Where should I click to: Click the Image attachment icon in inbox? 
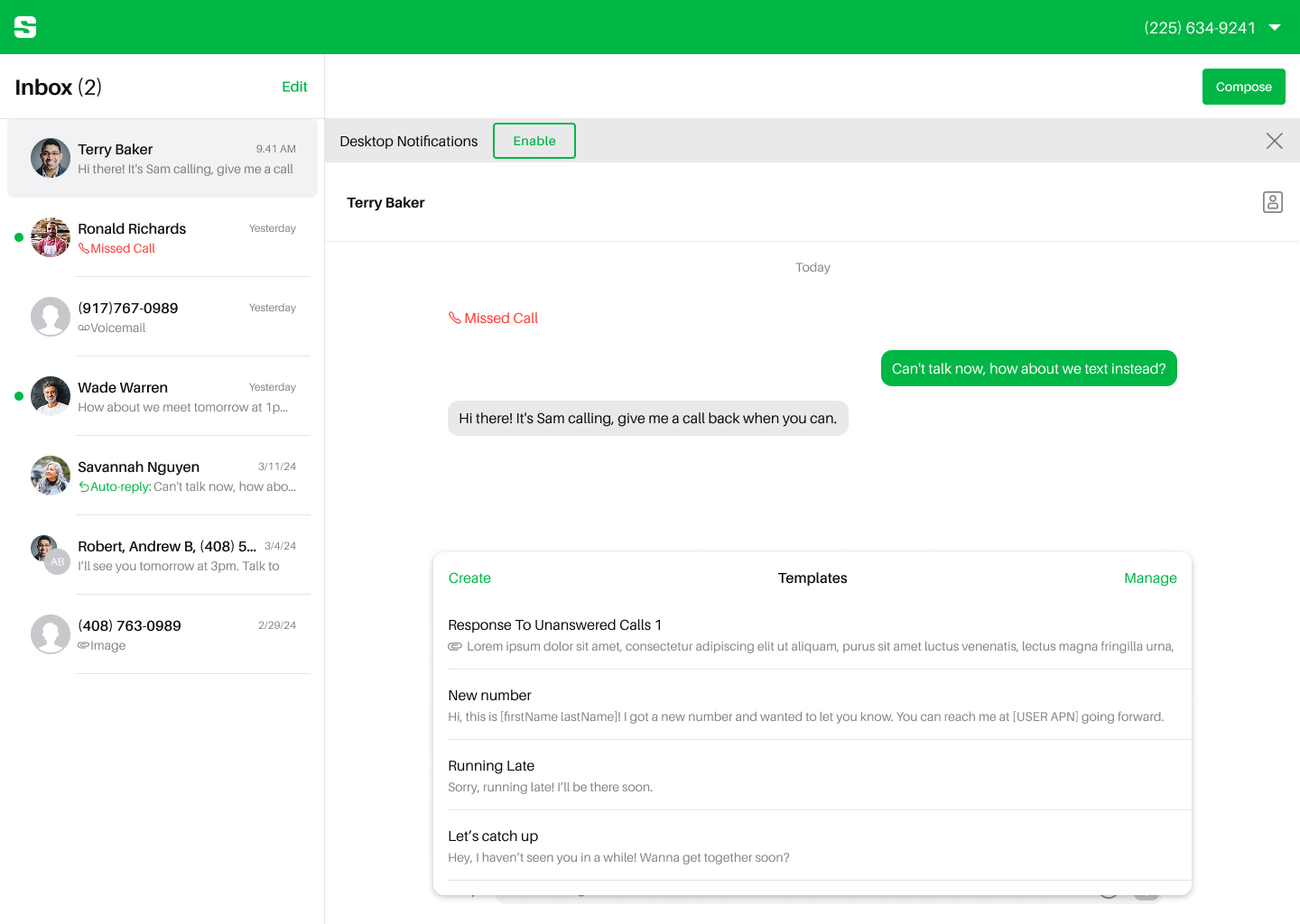click(x=84, y=645)
